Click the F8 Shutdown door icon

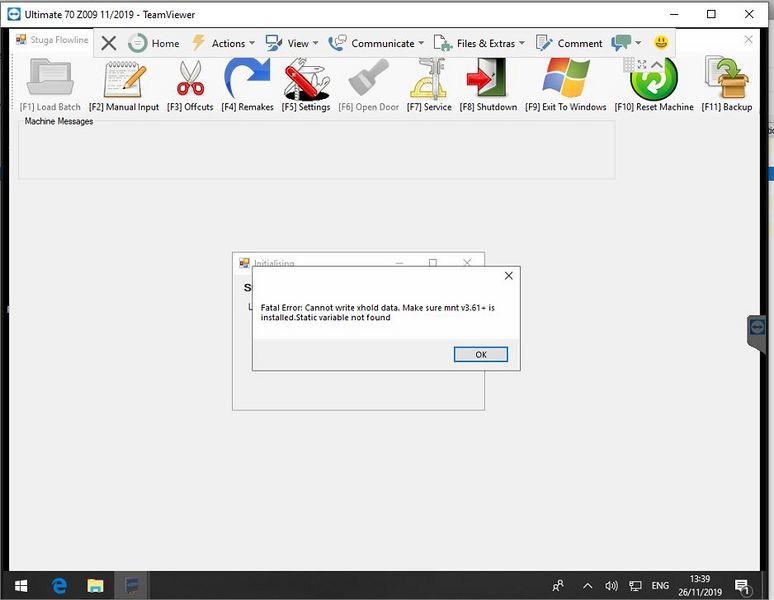point(487,77)
